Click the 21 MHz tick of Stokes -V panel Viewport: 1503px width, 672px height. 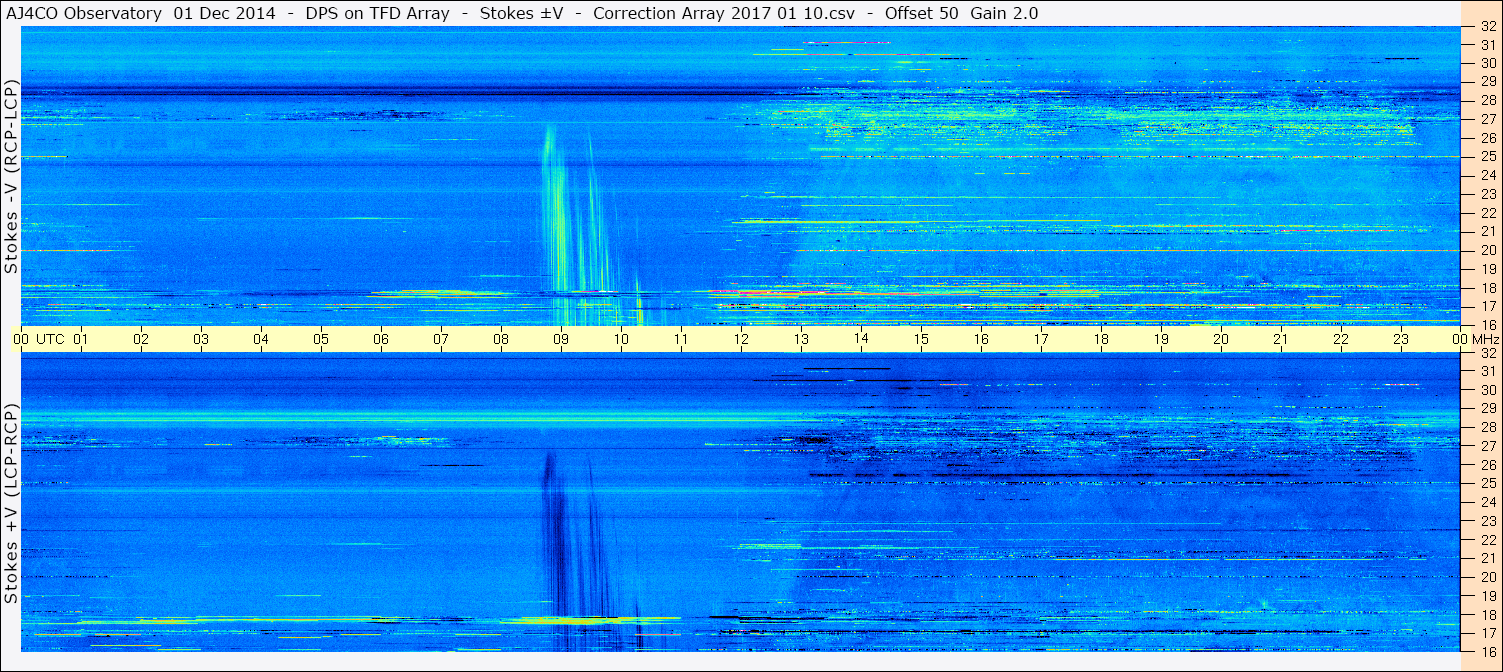tap(1487, 231)
